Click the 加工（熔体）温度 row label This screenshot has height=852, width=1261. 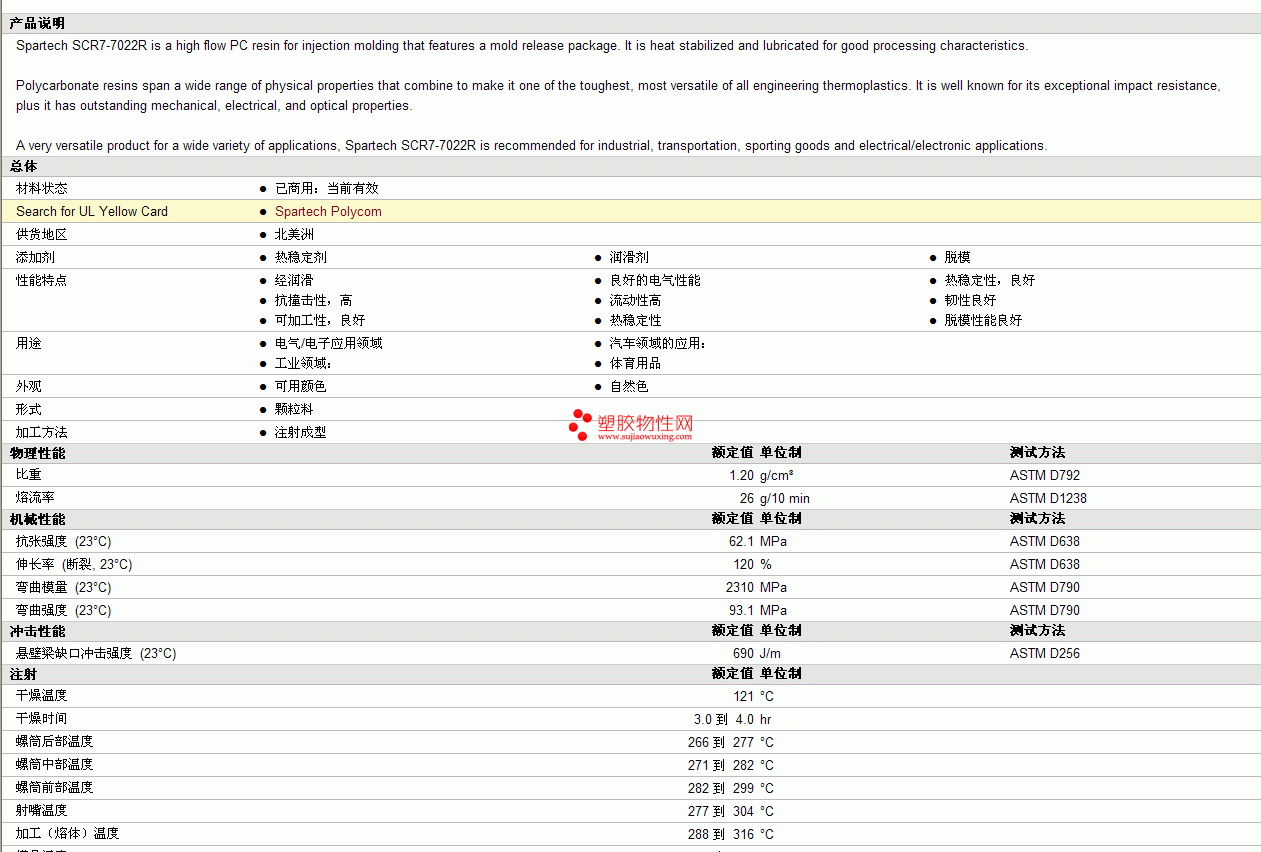(x=68, y=833)
